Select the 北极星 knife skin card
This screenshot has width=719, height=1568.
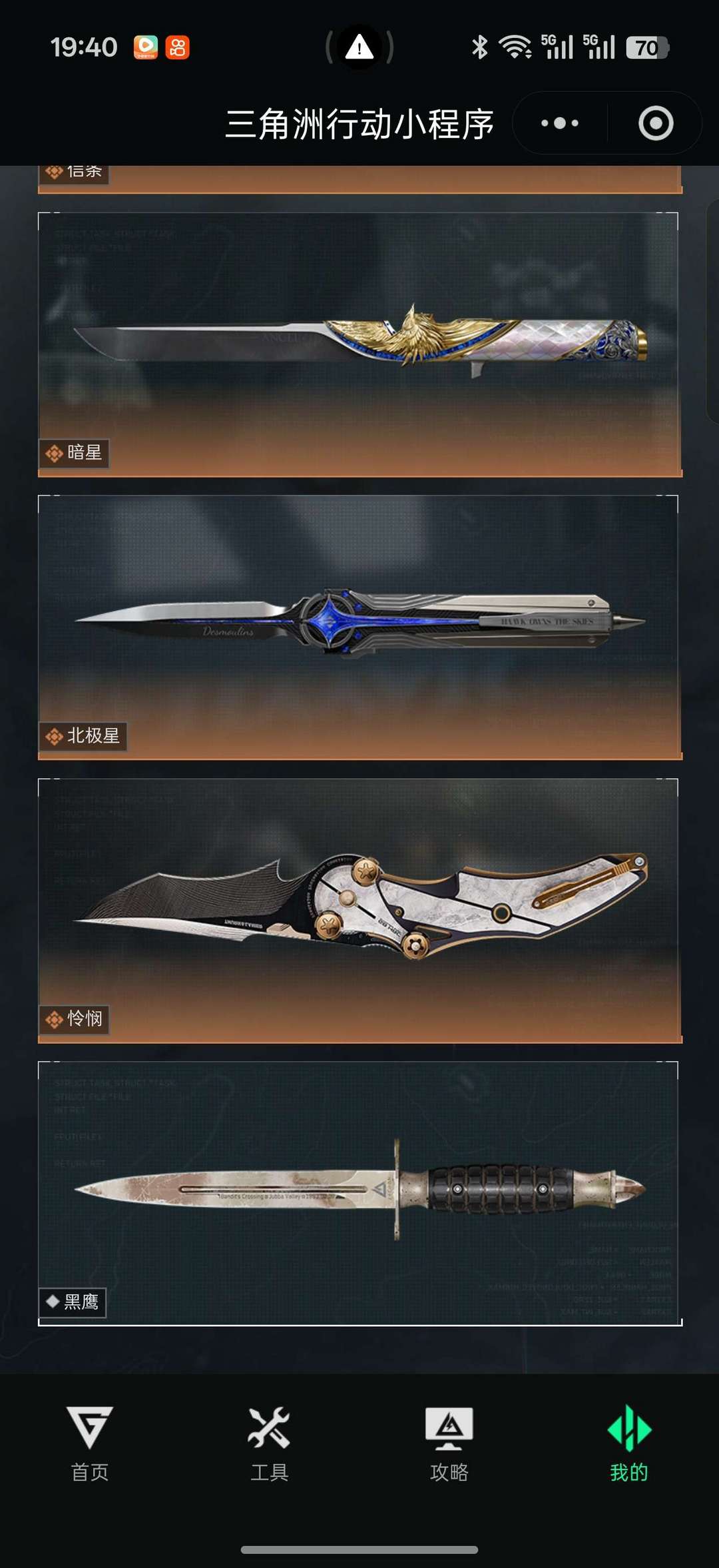(x=359, y=627)
